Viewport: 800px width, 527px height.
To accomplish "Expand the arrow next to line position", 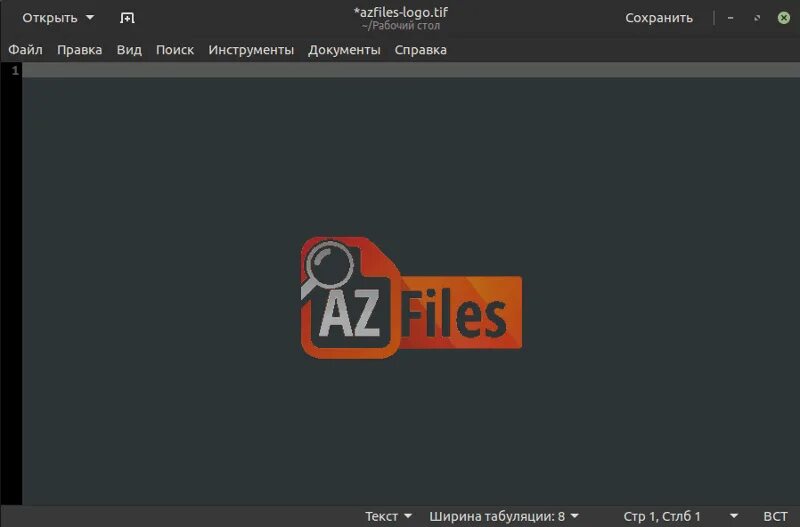I will pos(734,516).
